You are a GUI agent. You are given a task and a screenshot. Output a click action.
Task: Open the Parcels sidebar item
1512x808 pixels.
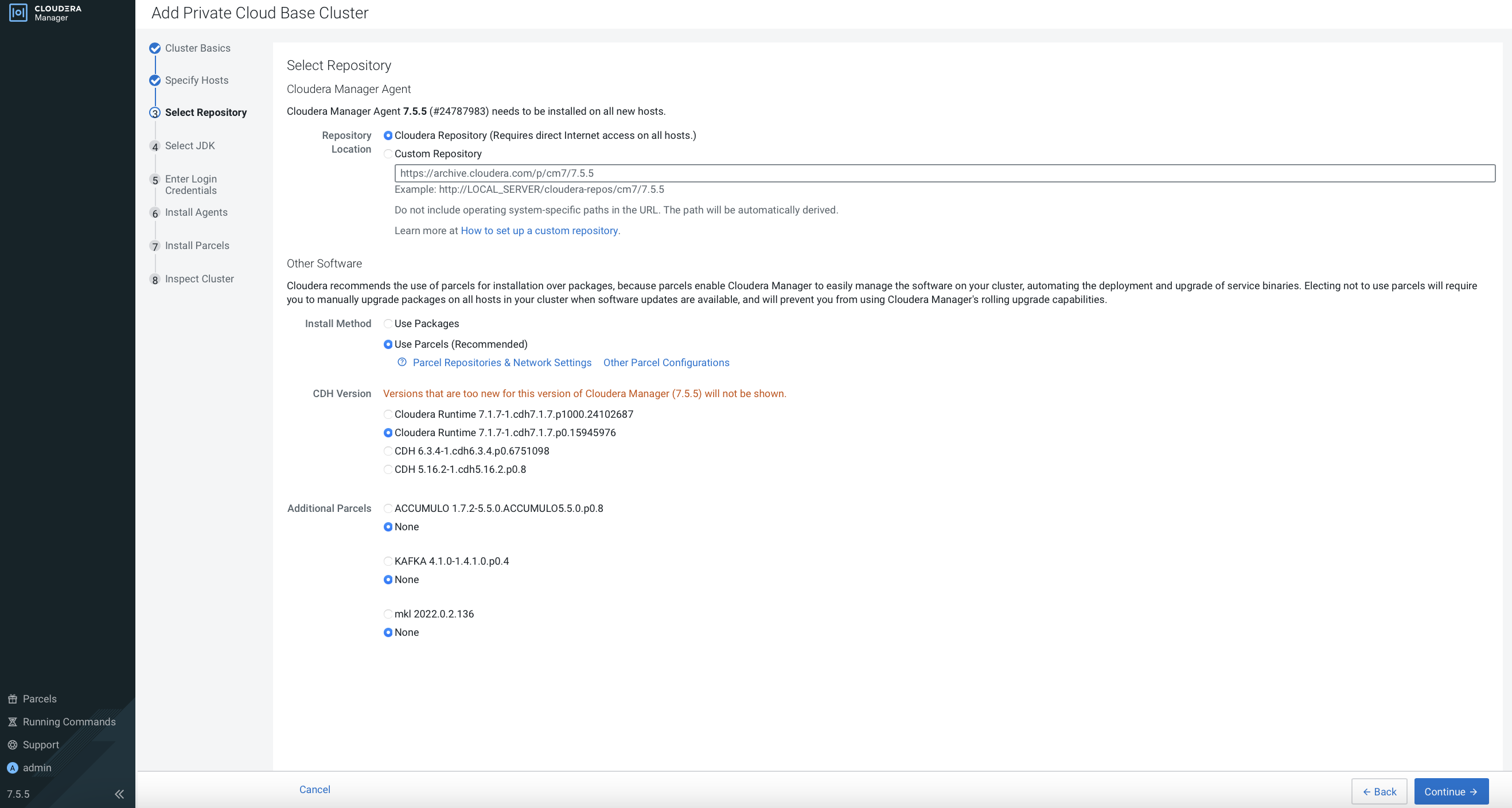click(40, 699)
